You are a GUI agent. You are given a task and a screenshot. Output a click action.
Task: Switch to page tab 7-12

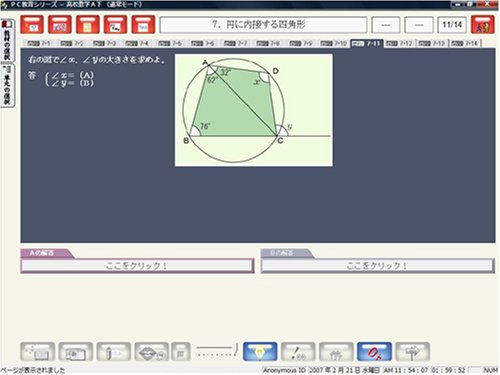(x=399, y=43)
